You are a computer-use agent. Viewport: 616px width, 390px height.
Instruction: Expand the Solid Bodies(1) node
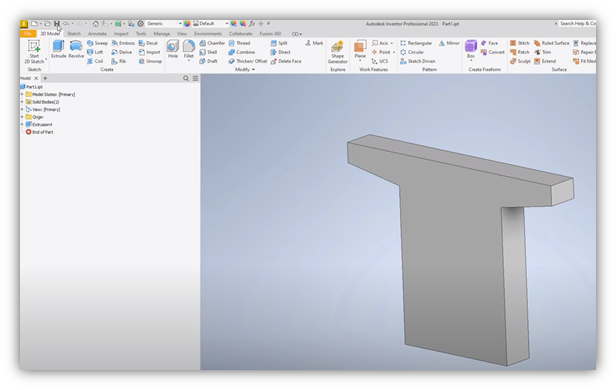(22, 102)
